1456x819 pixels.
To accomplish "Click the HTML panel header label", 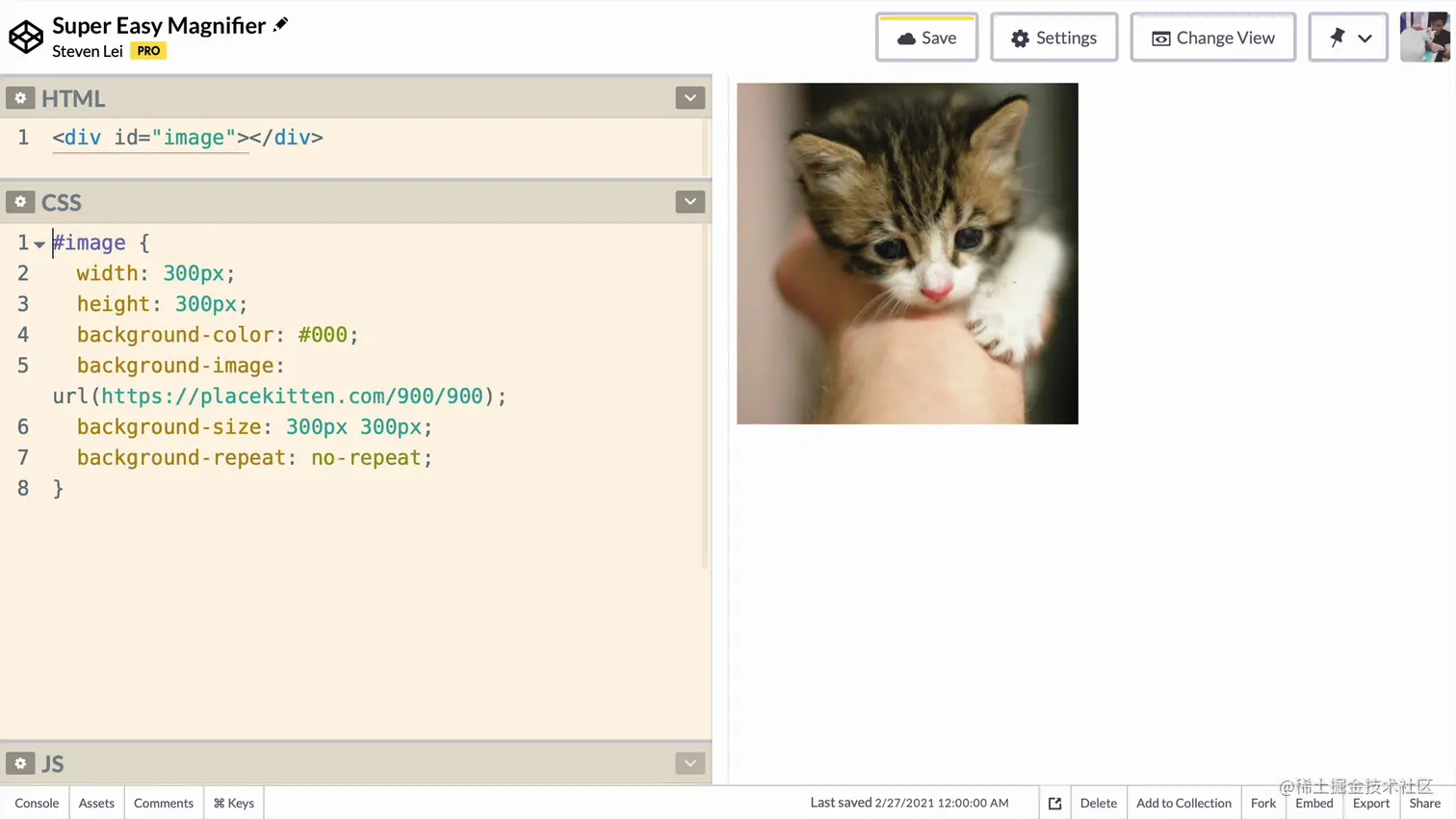I will pos(73,98).
